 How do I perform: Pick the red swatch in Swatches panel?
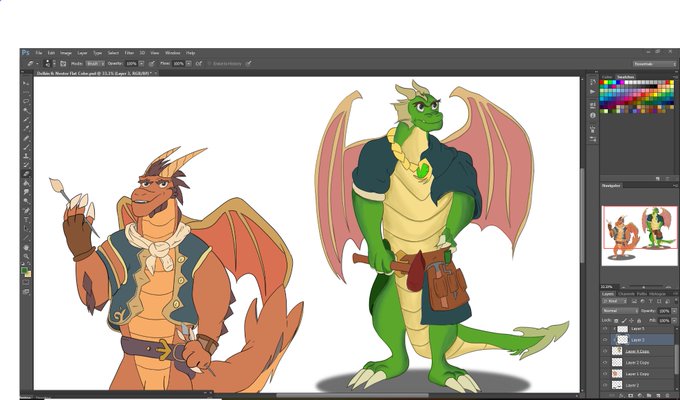tap(602, 82)
